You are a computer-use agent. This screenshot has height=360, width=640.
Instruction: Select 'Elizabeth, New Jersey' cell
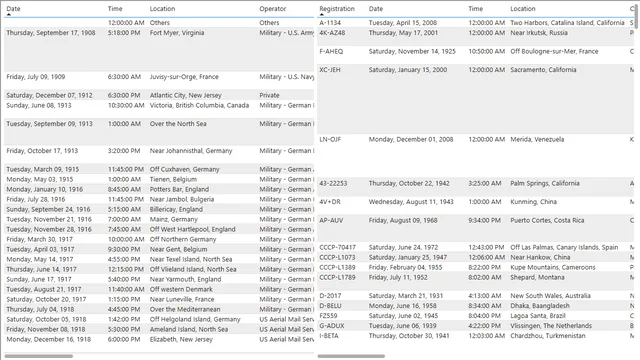pos(181,339)
